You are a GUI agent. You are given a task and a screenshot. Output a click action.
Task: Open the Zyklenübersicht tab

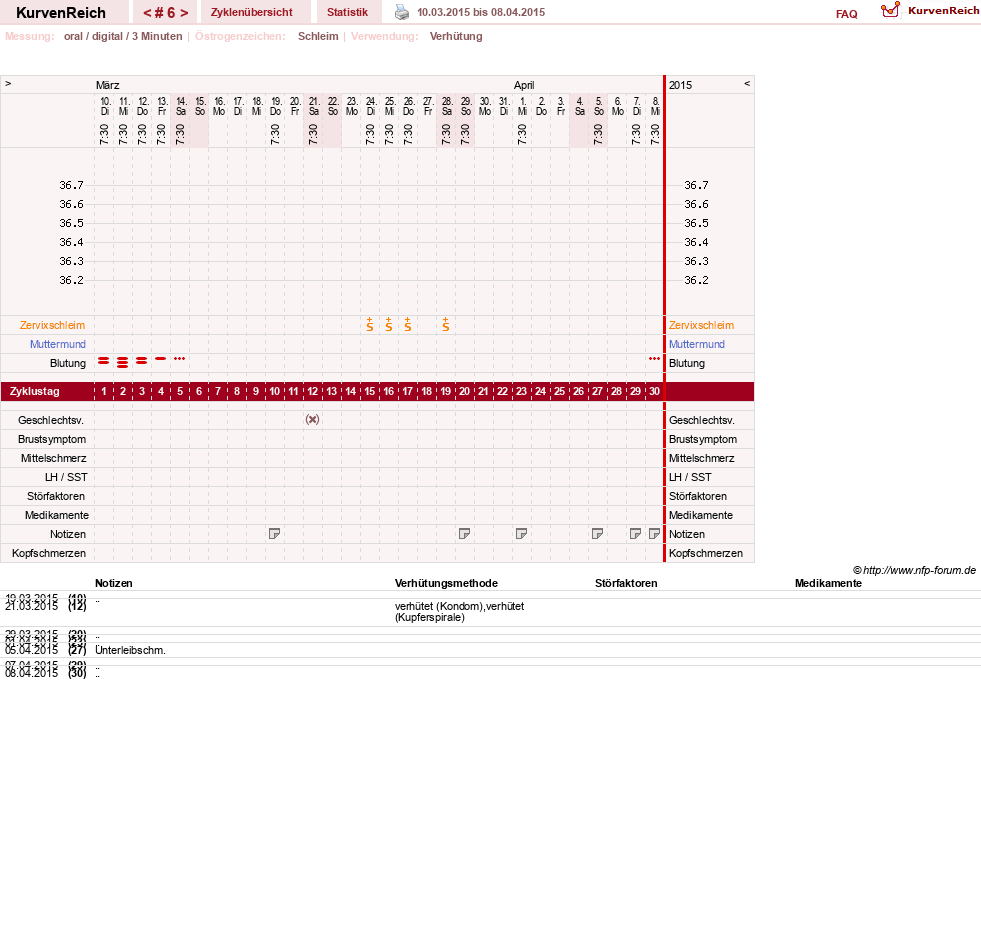(252, 12)
